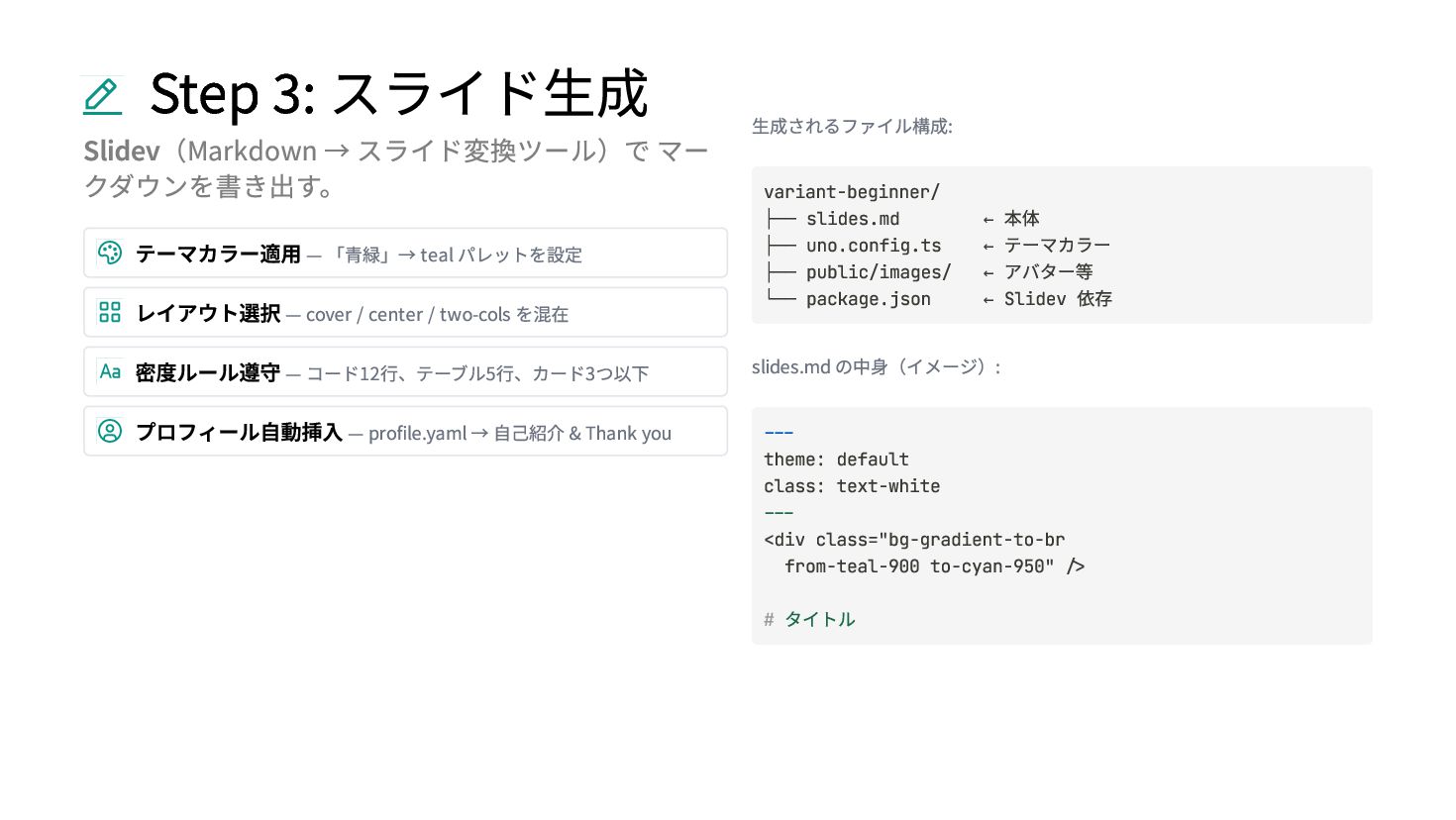The image size is (1456, 820).
Task: Click the アバター等 annotation
Action: [1048, 272]
